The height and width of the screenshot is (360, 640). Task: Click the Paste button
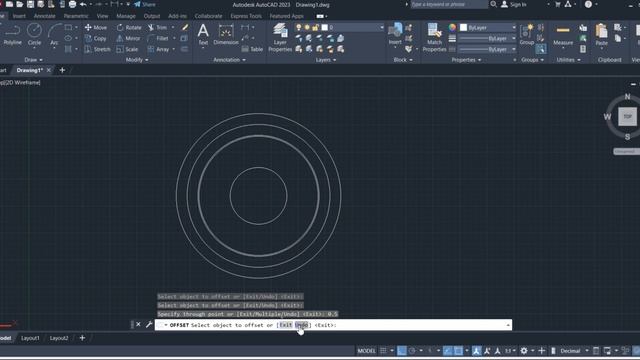(601, 34)
